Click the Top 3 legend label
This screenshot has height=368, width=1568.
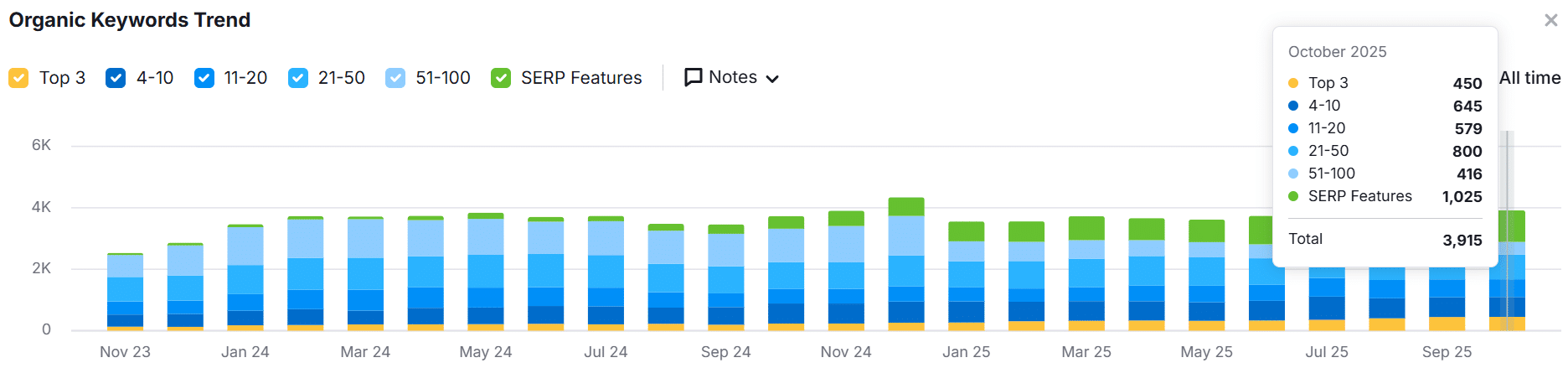pyautogui.click(x=62, y=78)
